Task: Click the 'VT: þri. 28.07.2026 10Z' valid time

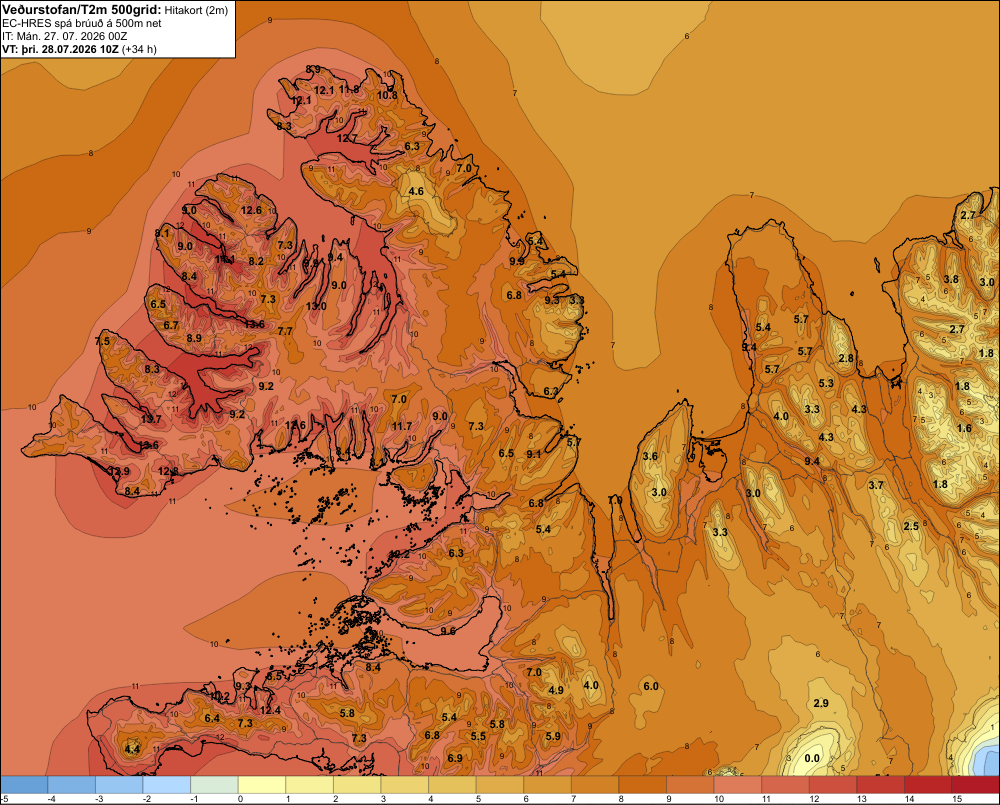Action: pos(60,49)
